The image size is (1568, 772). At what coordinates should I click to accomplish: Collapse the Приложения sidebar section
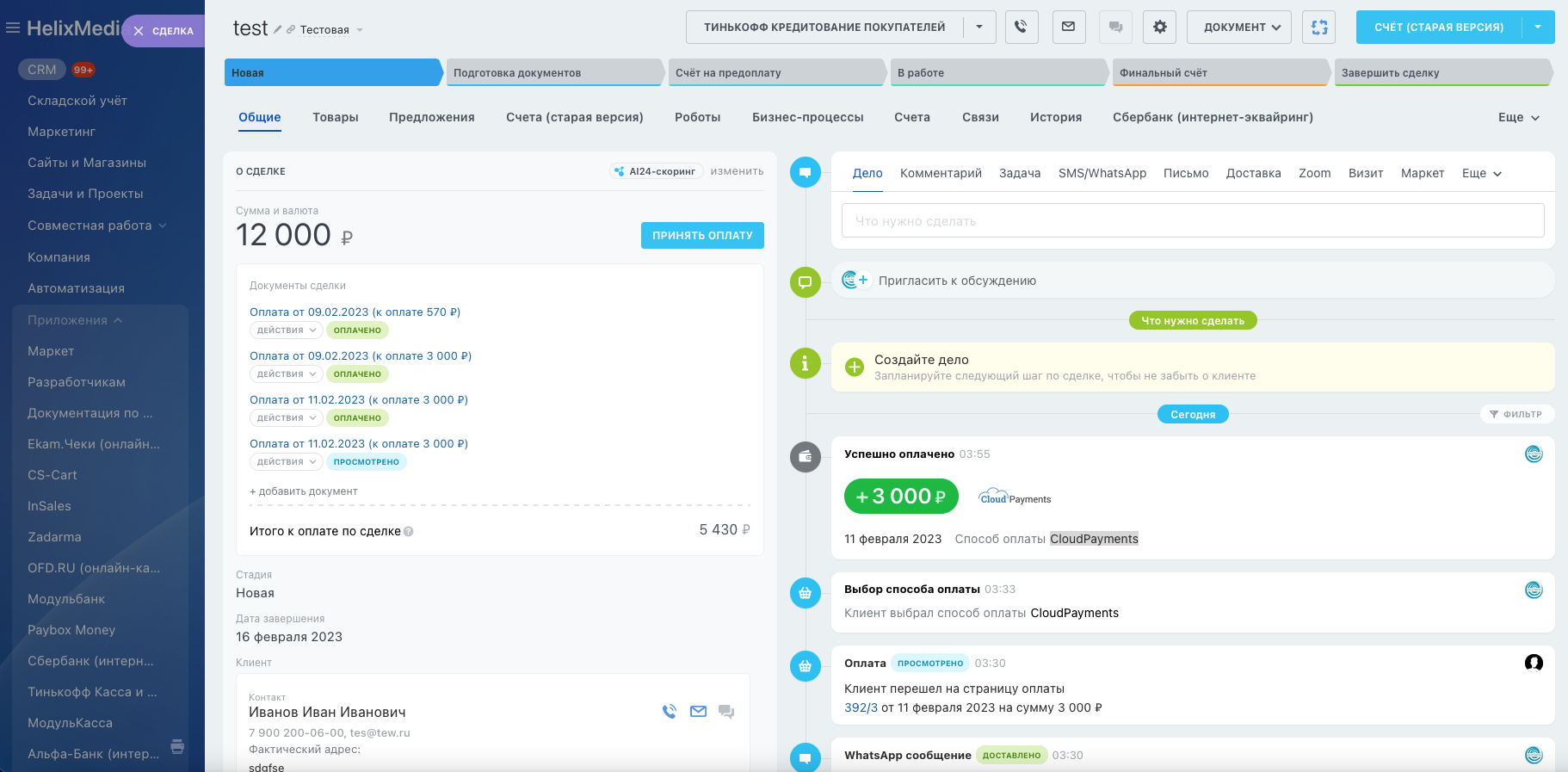pos(75,320)
